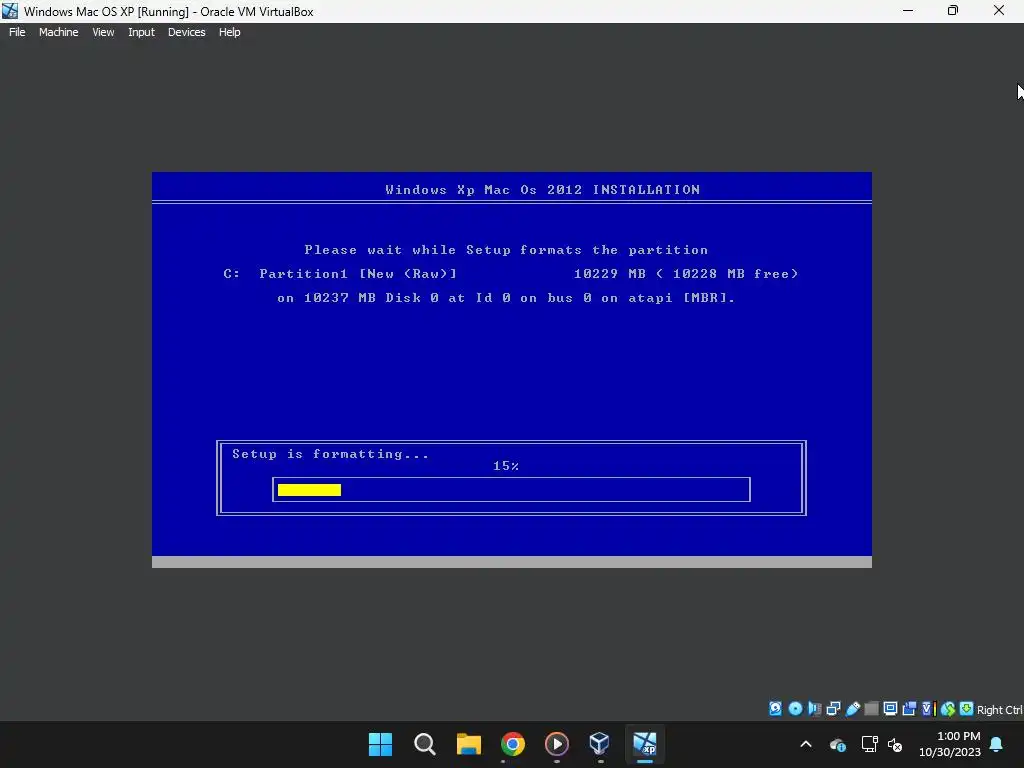Click the 'on 10237 MB Disk 0' line
Image resolution: width=1024 pixels, height=768 pixels.
pyautogui.click(x=506, y=298)
